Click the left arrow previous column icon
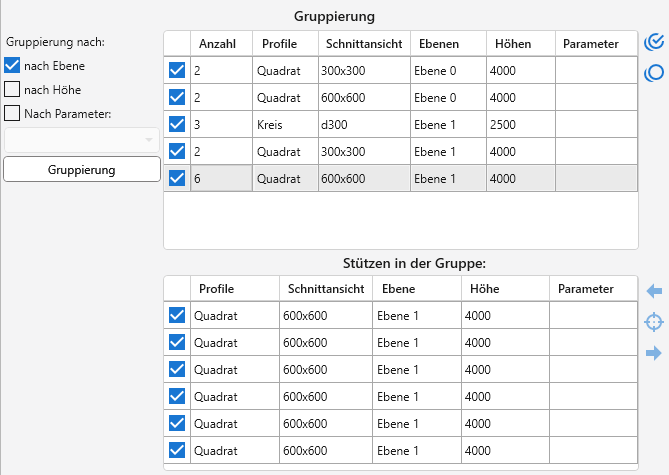Screen dimensions: 669x475 [x=655, y=291]
